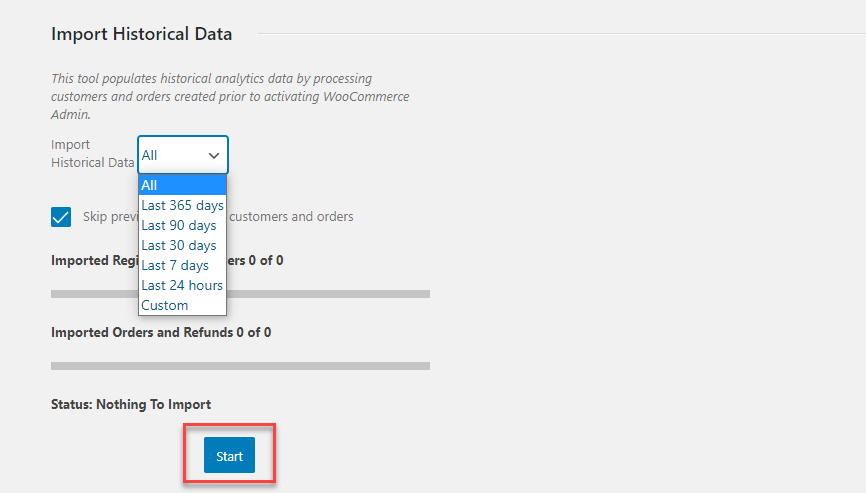Click the "Import Historical Data" field label
This screenshot has width=866, height=493.
point(91,153)
